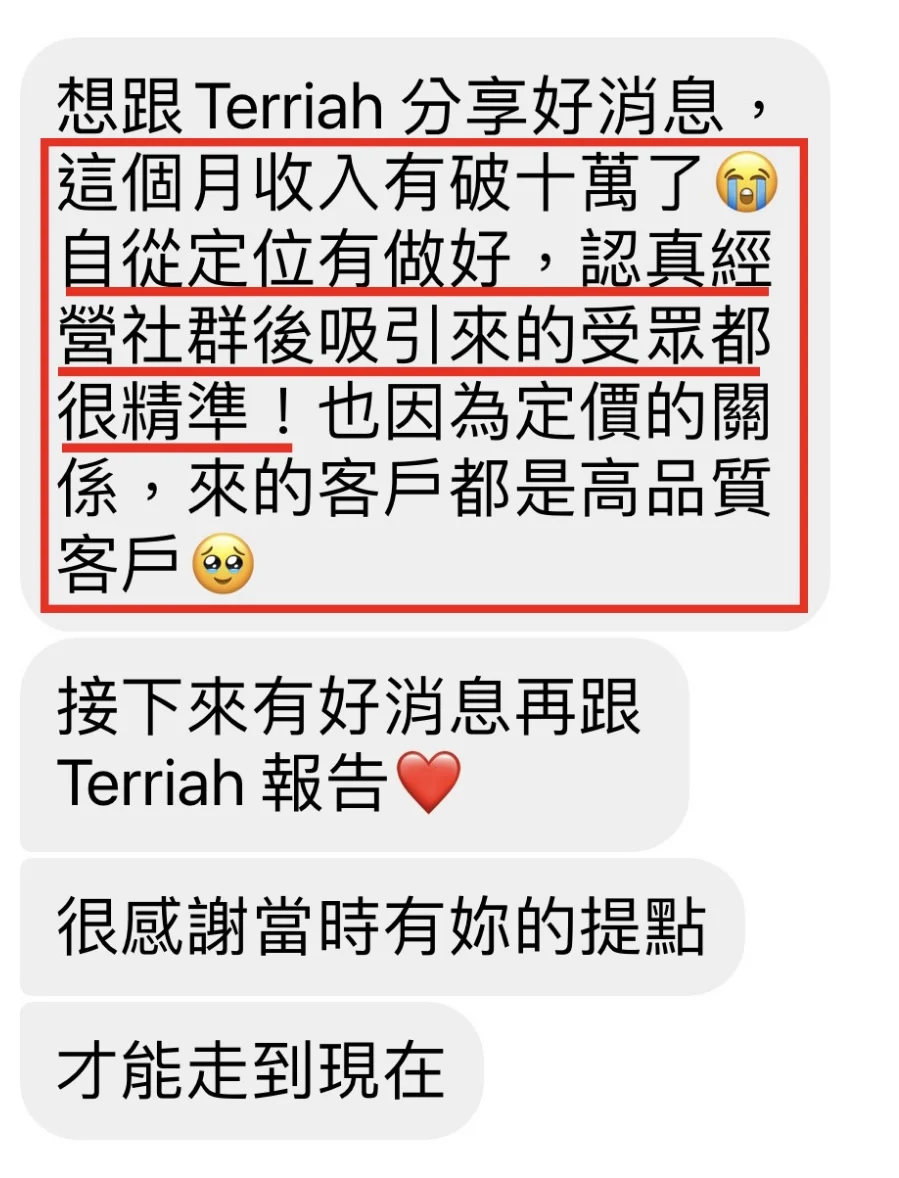Image resolution: width=899 pixels, height=1178 pixels.
Task: Click the word 想跟 starting the first message
Action: (x=120, y=107)
